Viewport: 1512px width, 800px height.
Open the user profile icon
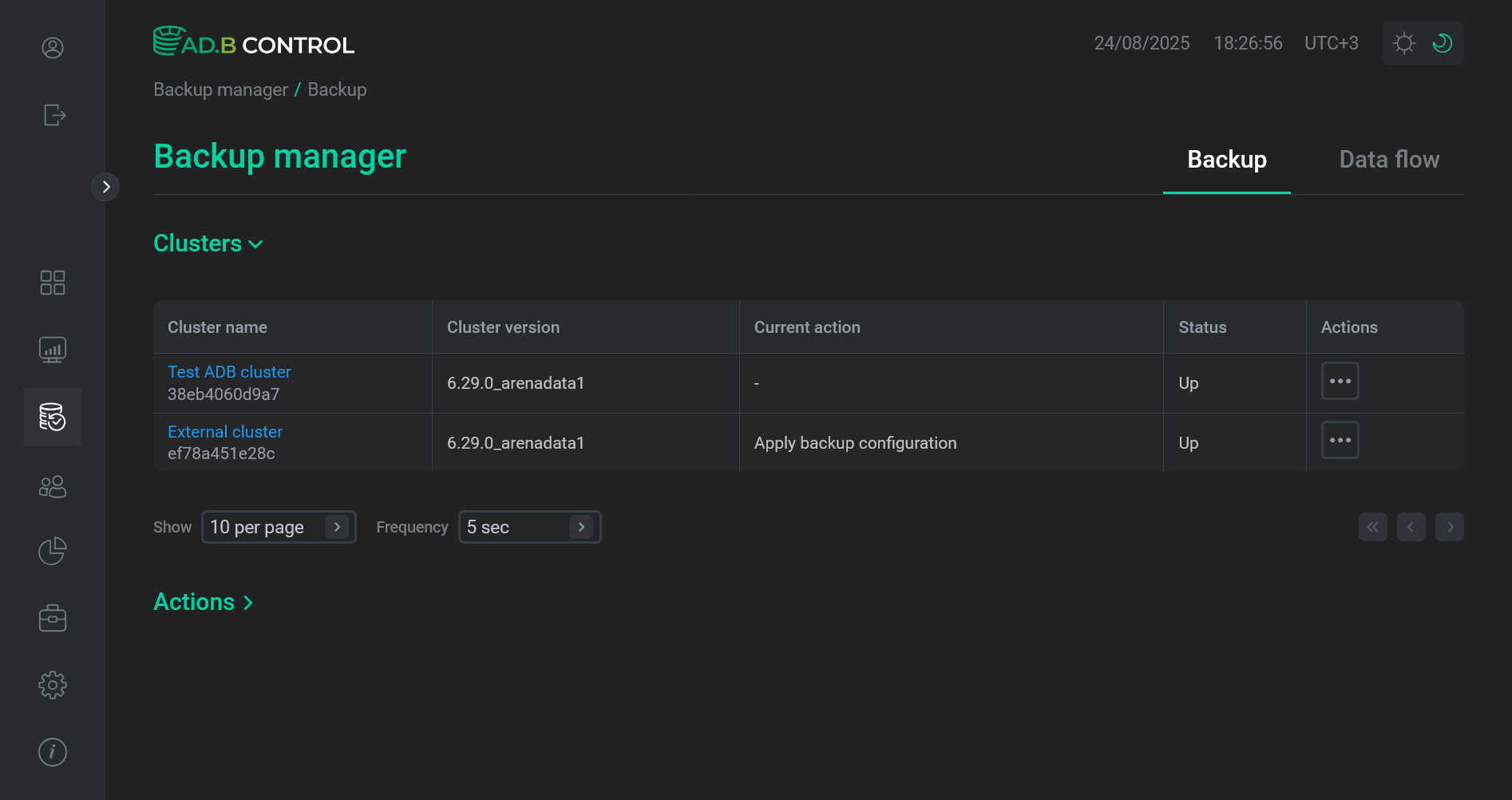click(x=52, y=48)
